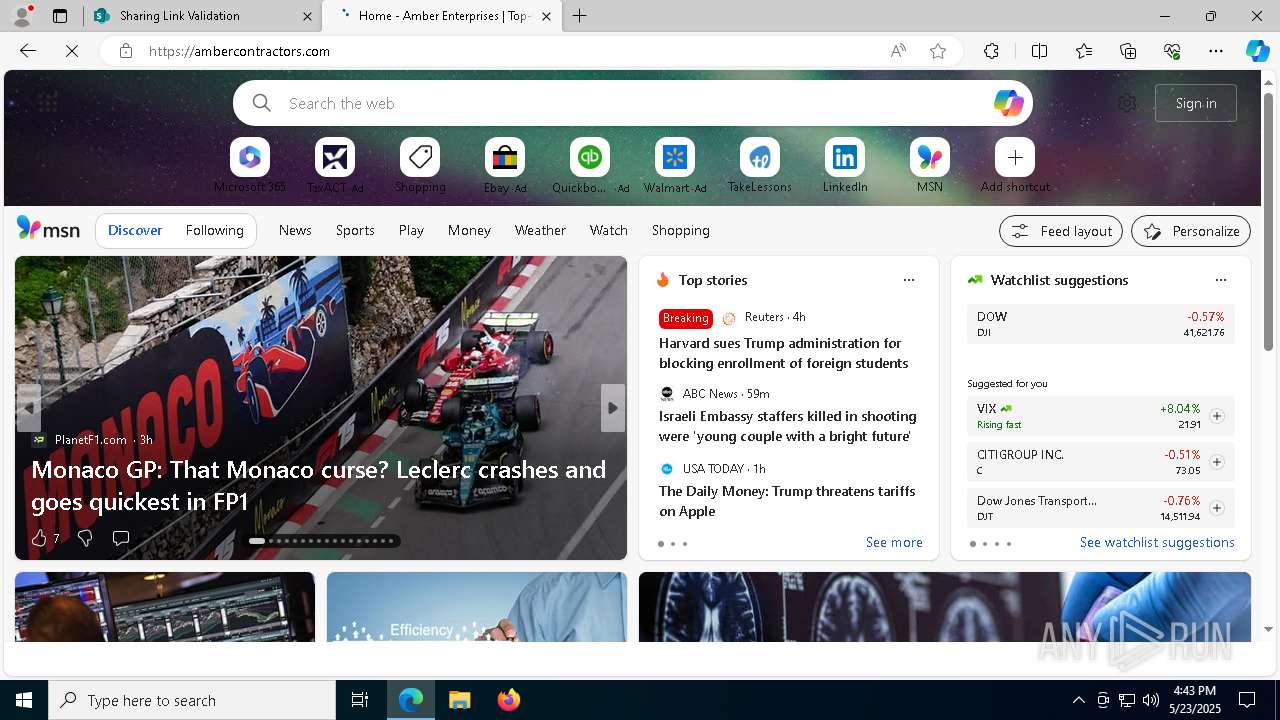
Task: Open the LinkedIn shortcut
Action: point(845,158)
